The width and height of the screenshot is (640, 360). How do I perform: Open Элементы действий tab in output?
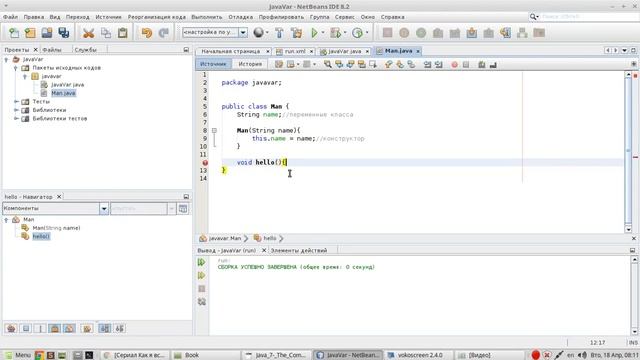(x=299, y=251)
